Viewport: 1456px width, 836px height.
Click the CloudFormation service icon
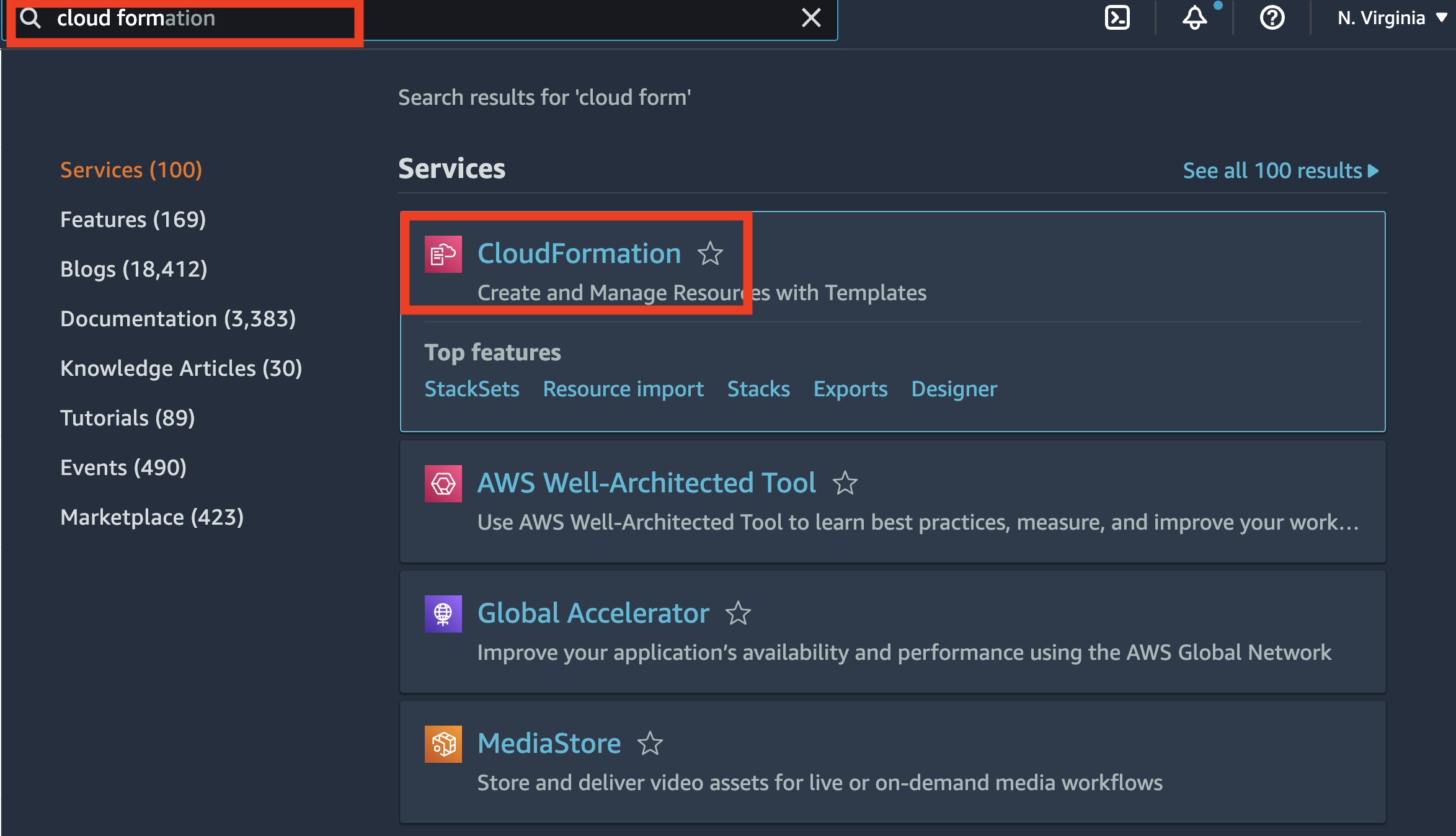click(443, 254)
